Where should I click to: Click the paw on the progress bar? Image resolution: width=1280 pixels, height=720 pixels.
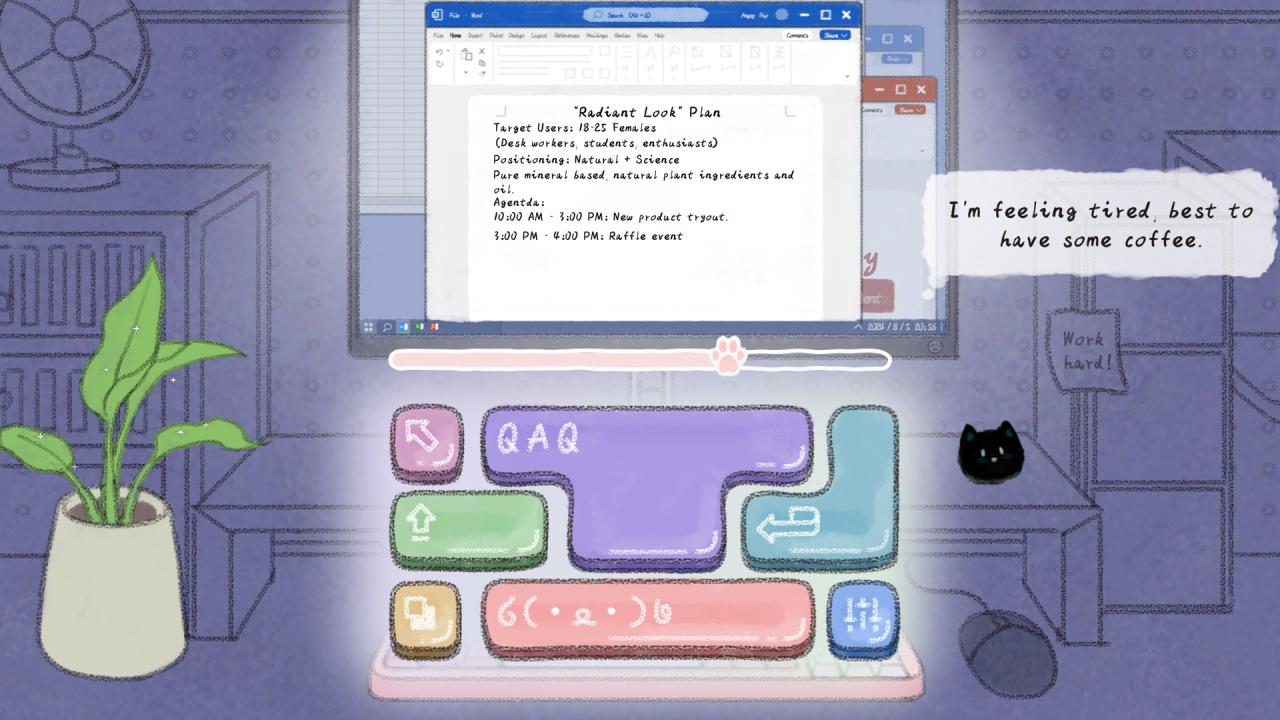tap(727, 354)
